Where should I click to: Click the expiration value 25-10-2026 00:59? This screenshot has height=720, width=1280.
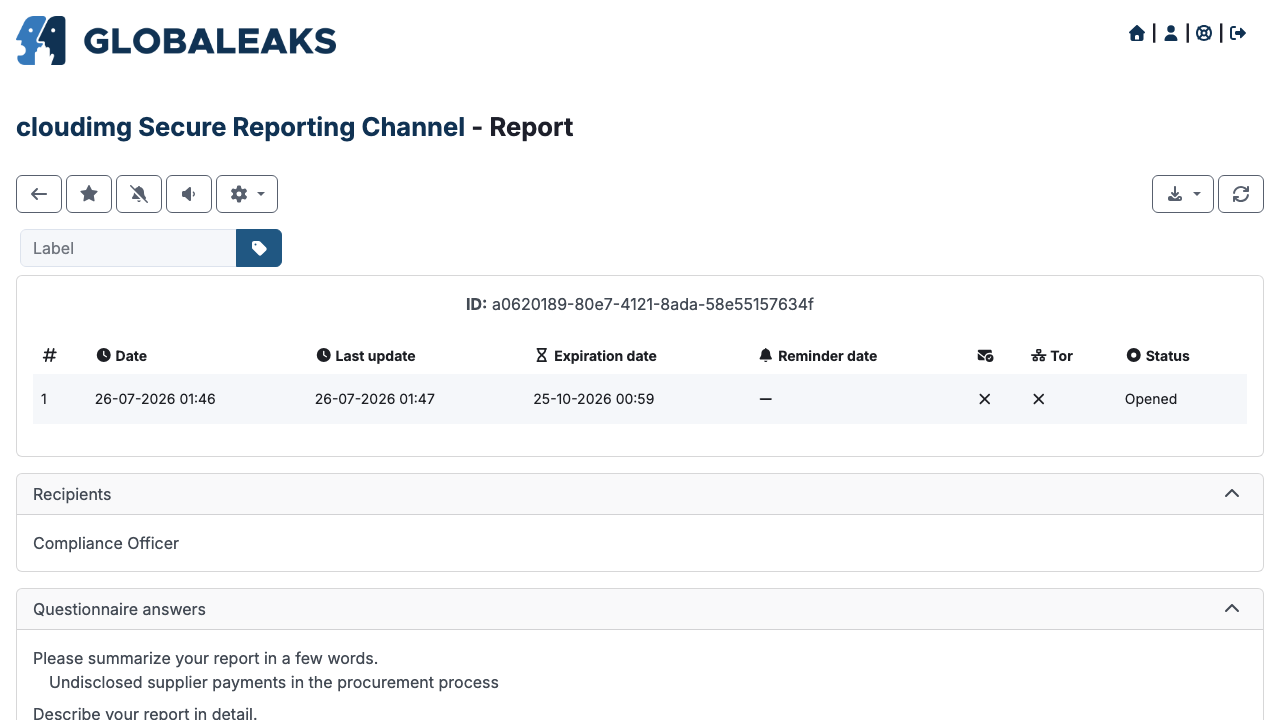coord(594,399)
